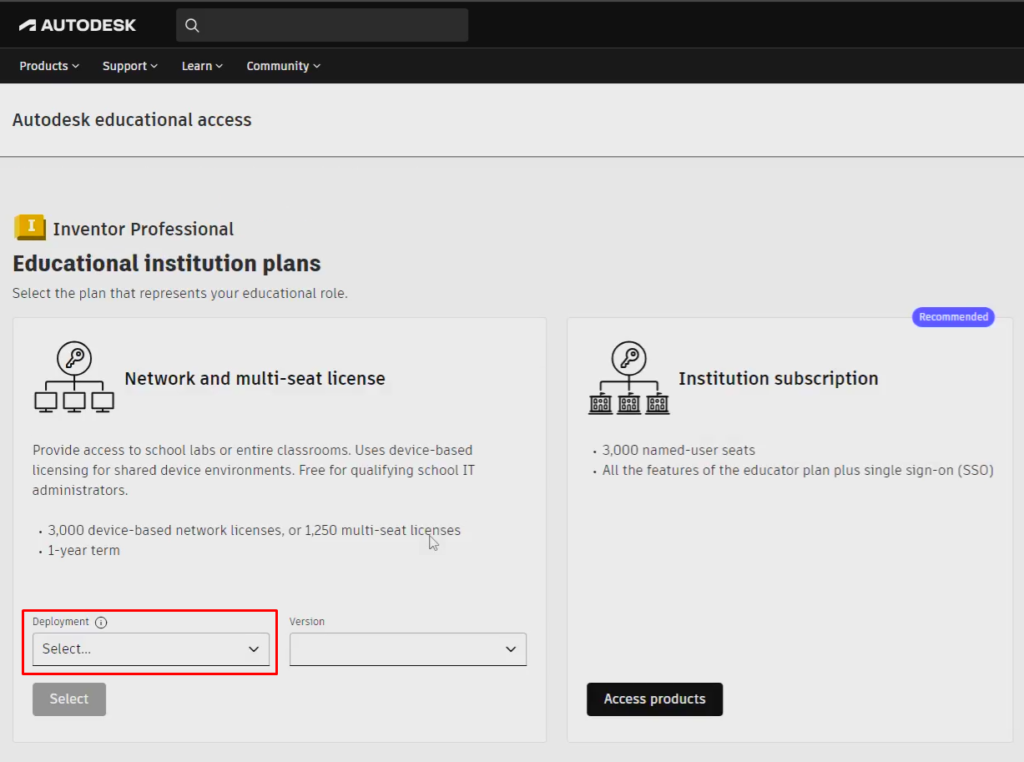Viewport: 1024px width, 762px height.
Task: Click the 'Provide access to school labs' description
Action: [253, 470]
